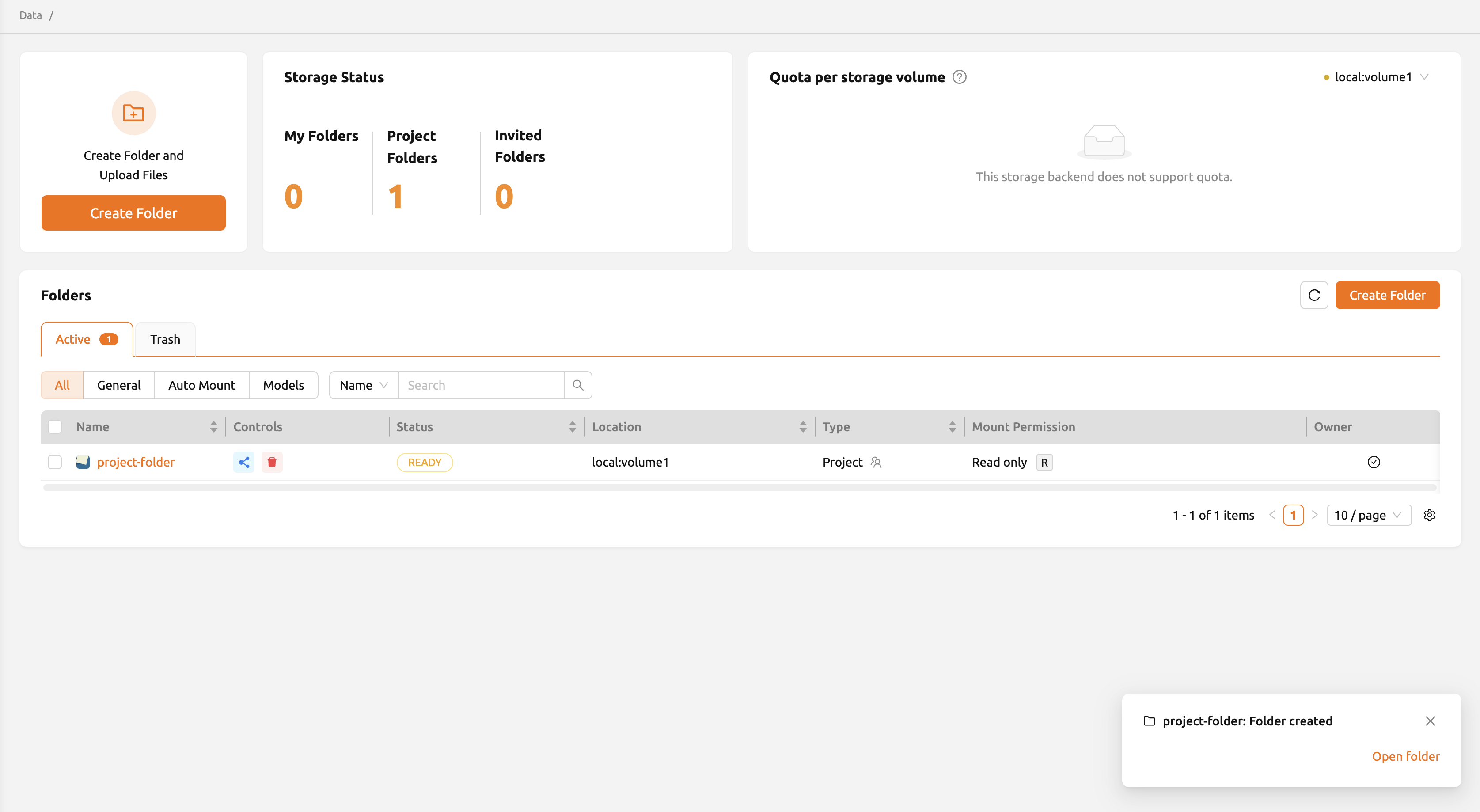Sort folders by Status column arrows
The height and width of the screenshot is (812, 1480).
(x=572, y=426)
